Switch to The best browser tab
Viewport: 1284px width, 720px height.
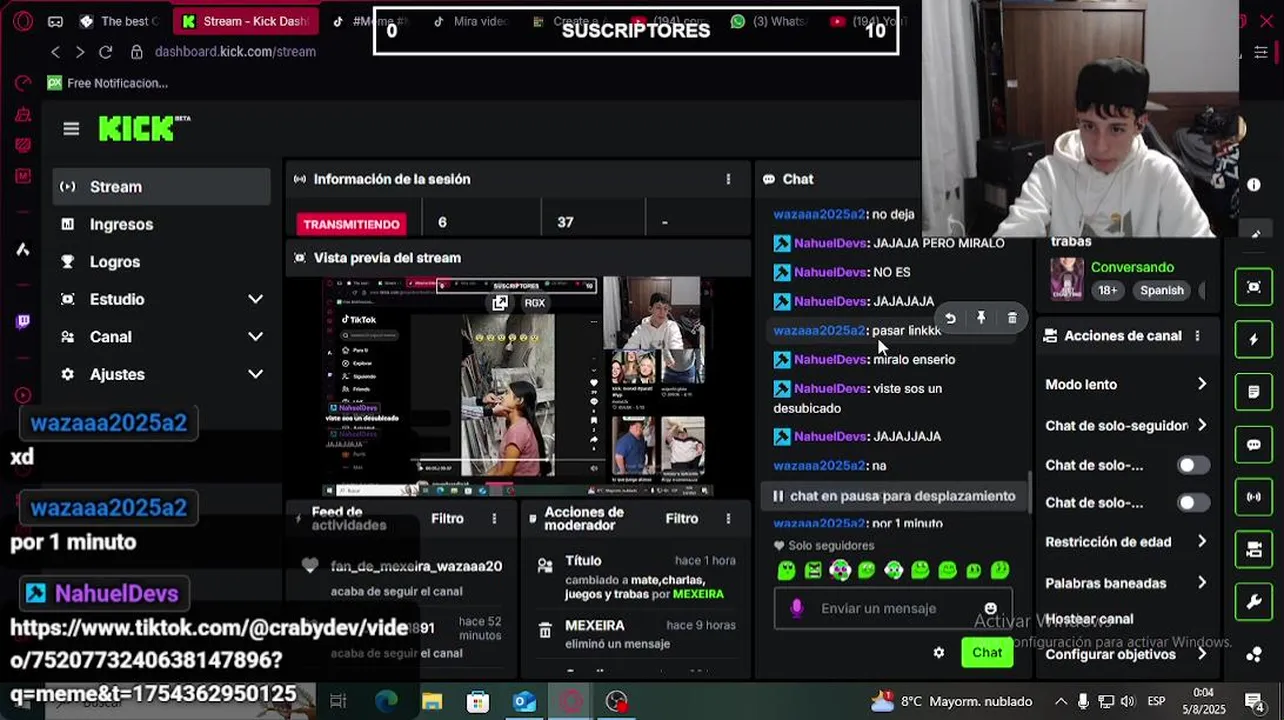click(x=119, y=21)
